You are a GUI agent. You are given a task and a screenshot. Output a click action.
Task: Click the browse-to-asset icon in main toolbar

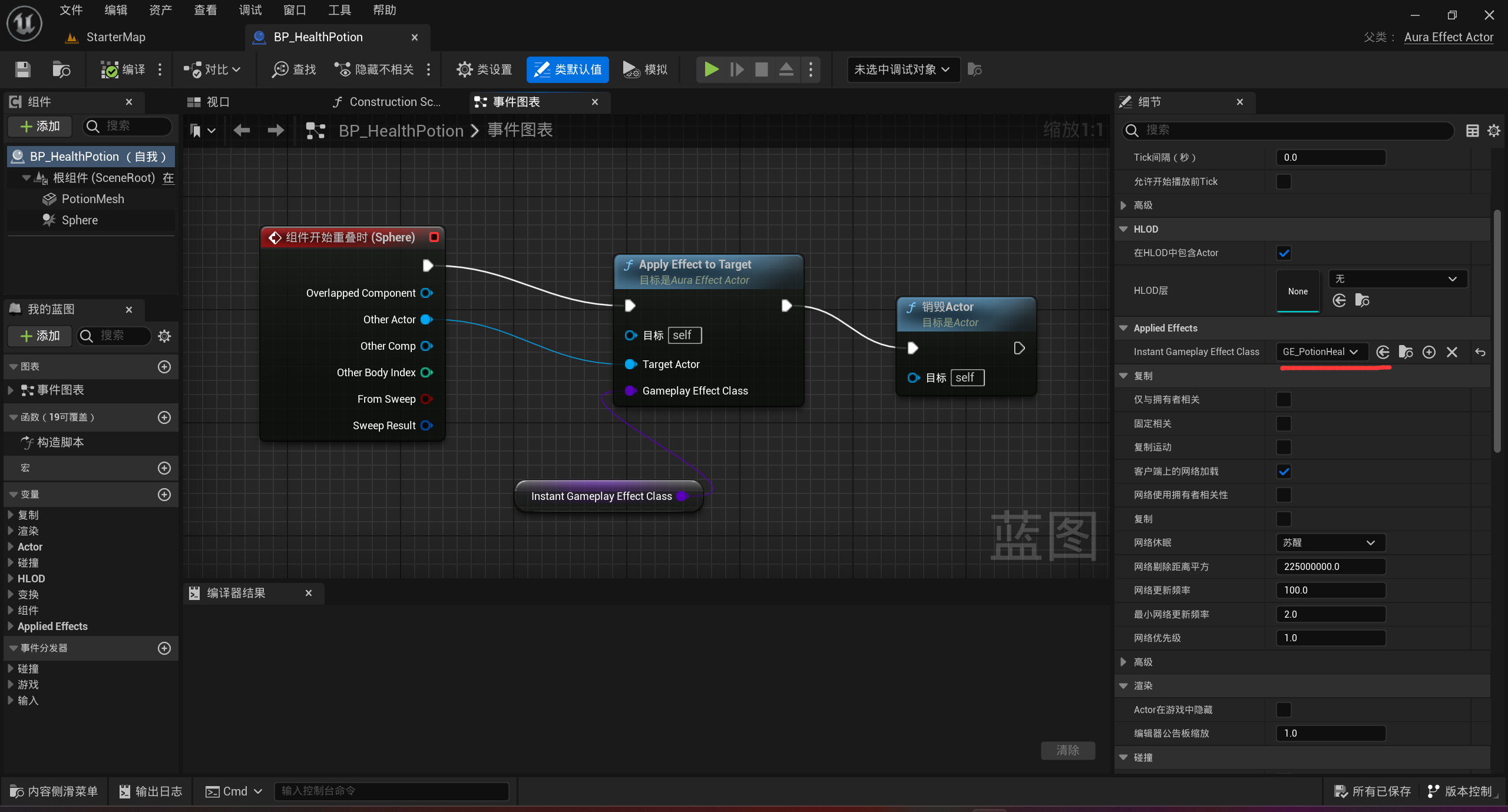click(x=61, y=69)
